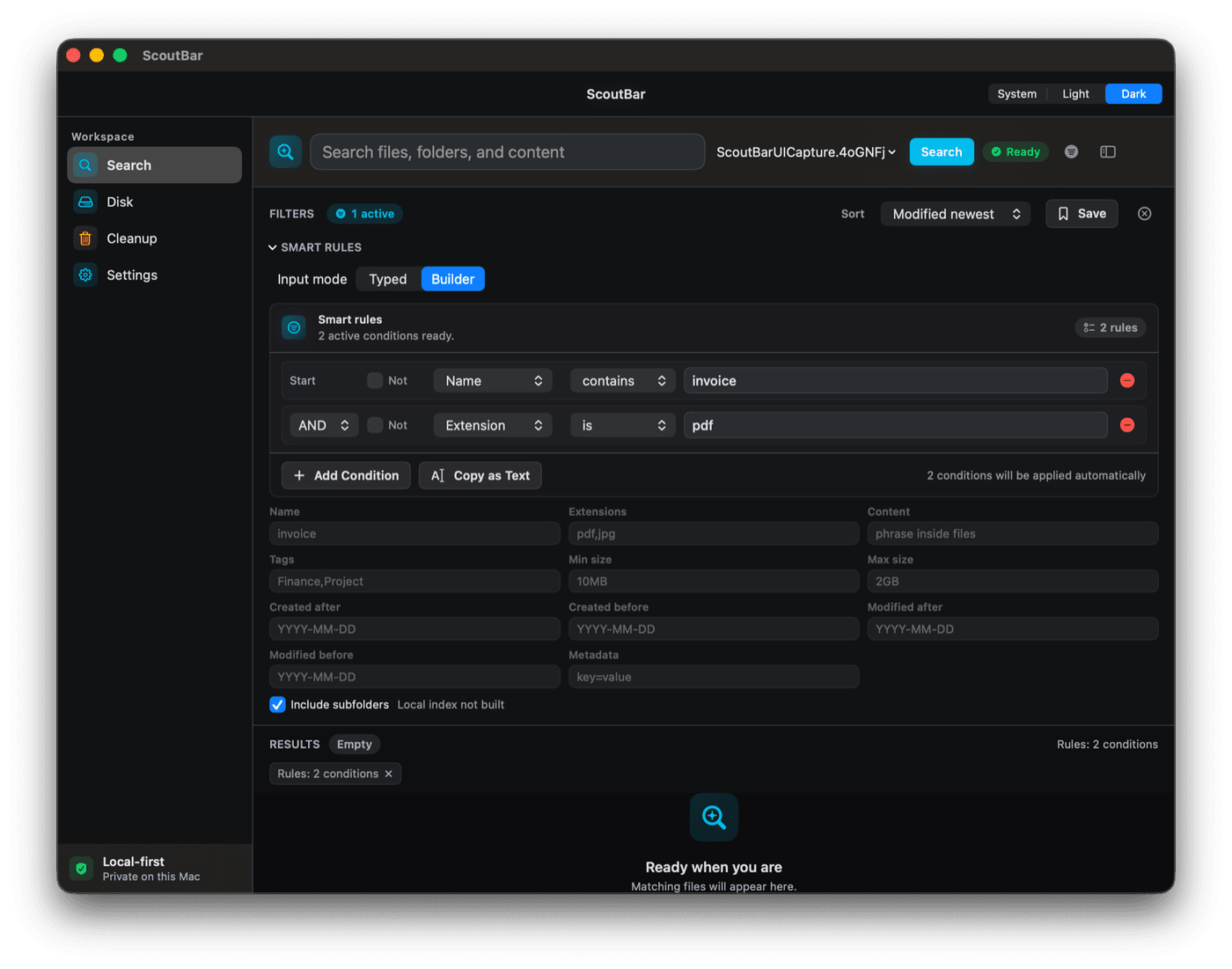Click the magnifier icon beside the search field
This screenshot has height=969, width=1232.
tap(285, 151)
